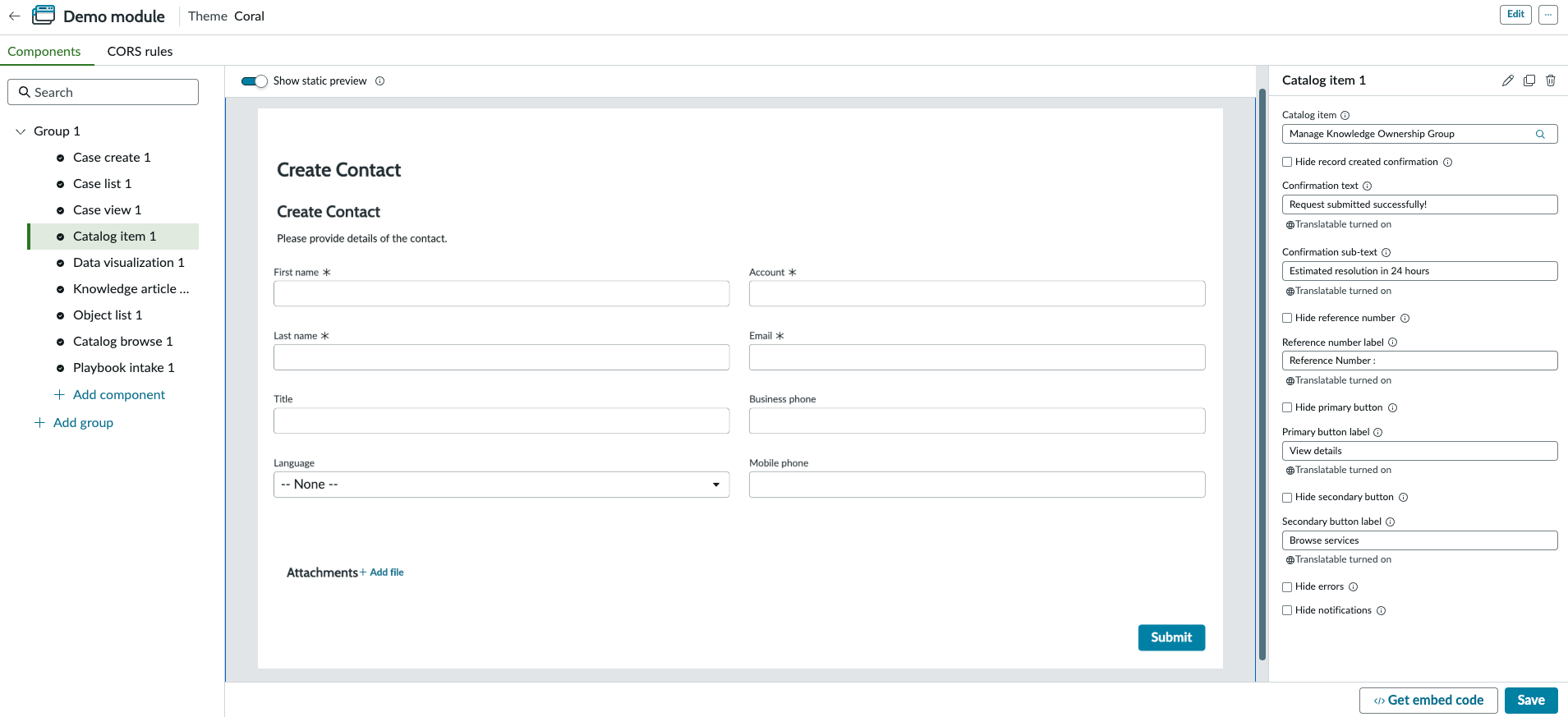The image size is (1568, 717).
Task: Click the magnifier icon in the Catalog item field
Action: click(x=1541, y=134)
